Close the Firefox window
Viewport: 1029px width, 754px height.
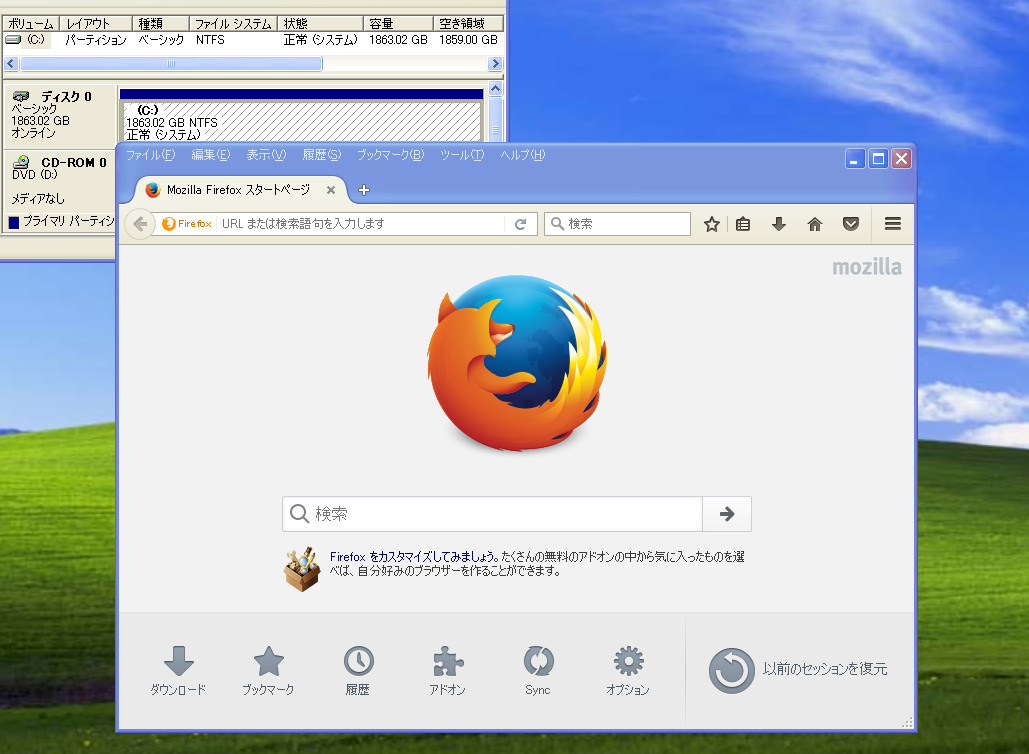coord(902,159)
